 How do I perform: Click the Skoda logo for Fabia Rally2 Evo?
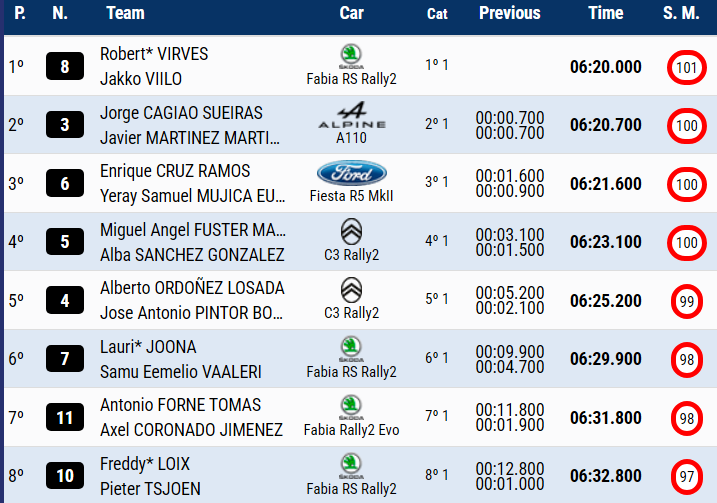click(x=351, y=407)
